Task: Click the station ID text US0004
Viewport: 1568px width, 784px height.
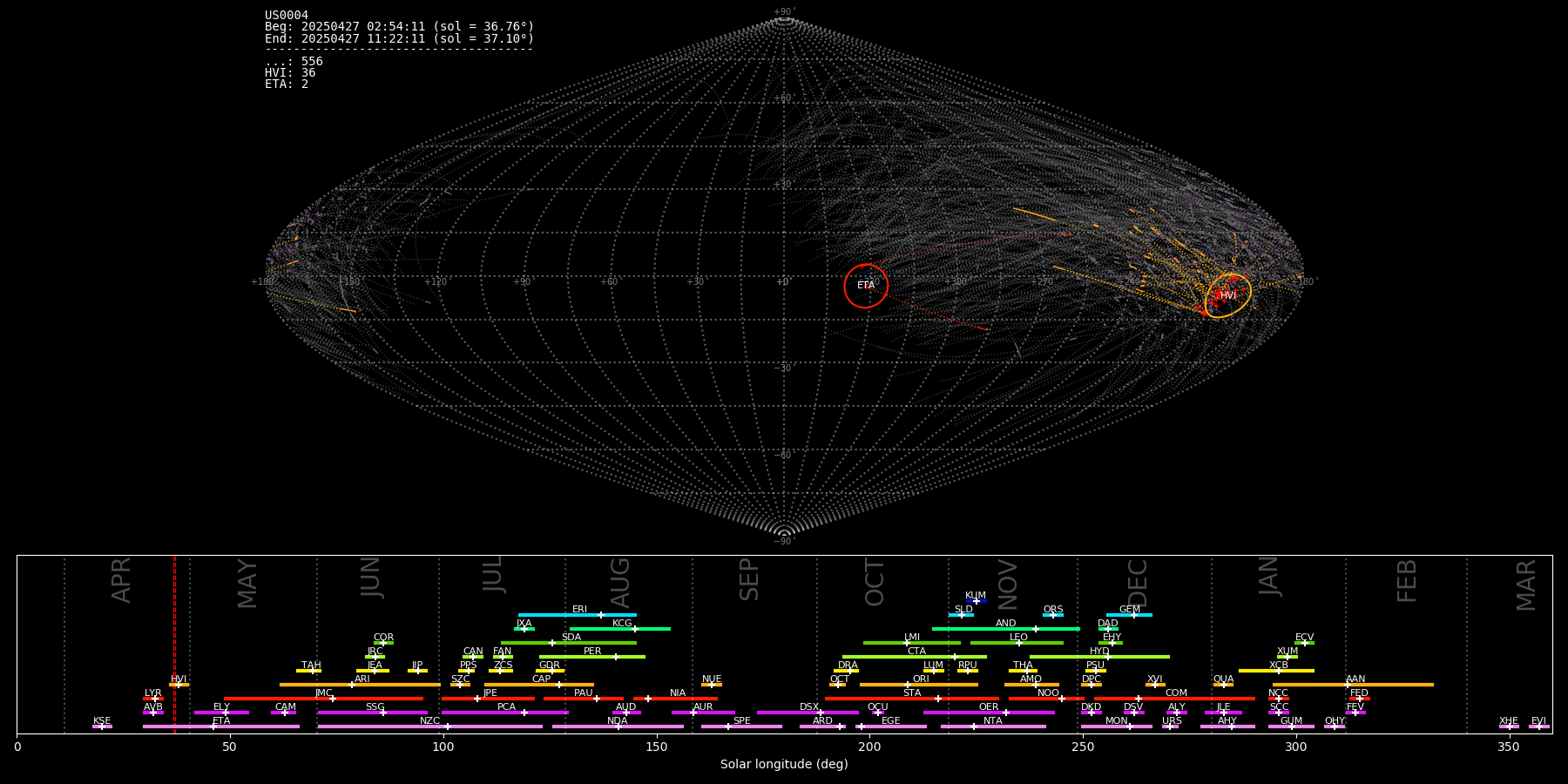Action: click(287, 16)
